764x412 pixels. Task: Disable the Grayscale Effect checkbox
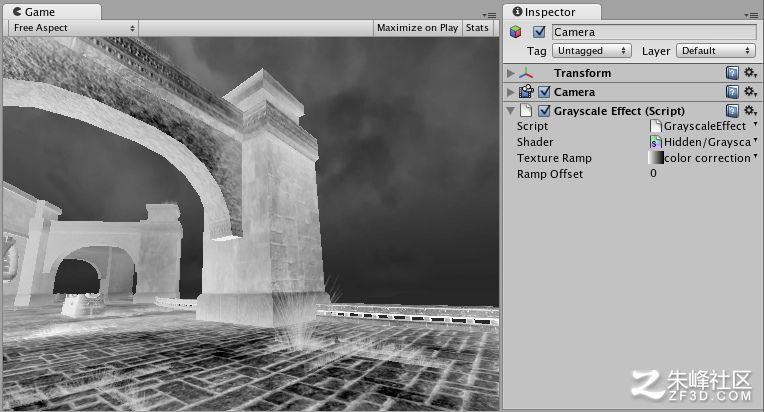tap(544, 111)
